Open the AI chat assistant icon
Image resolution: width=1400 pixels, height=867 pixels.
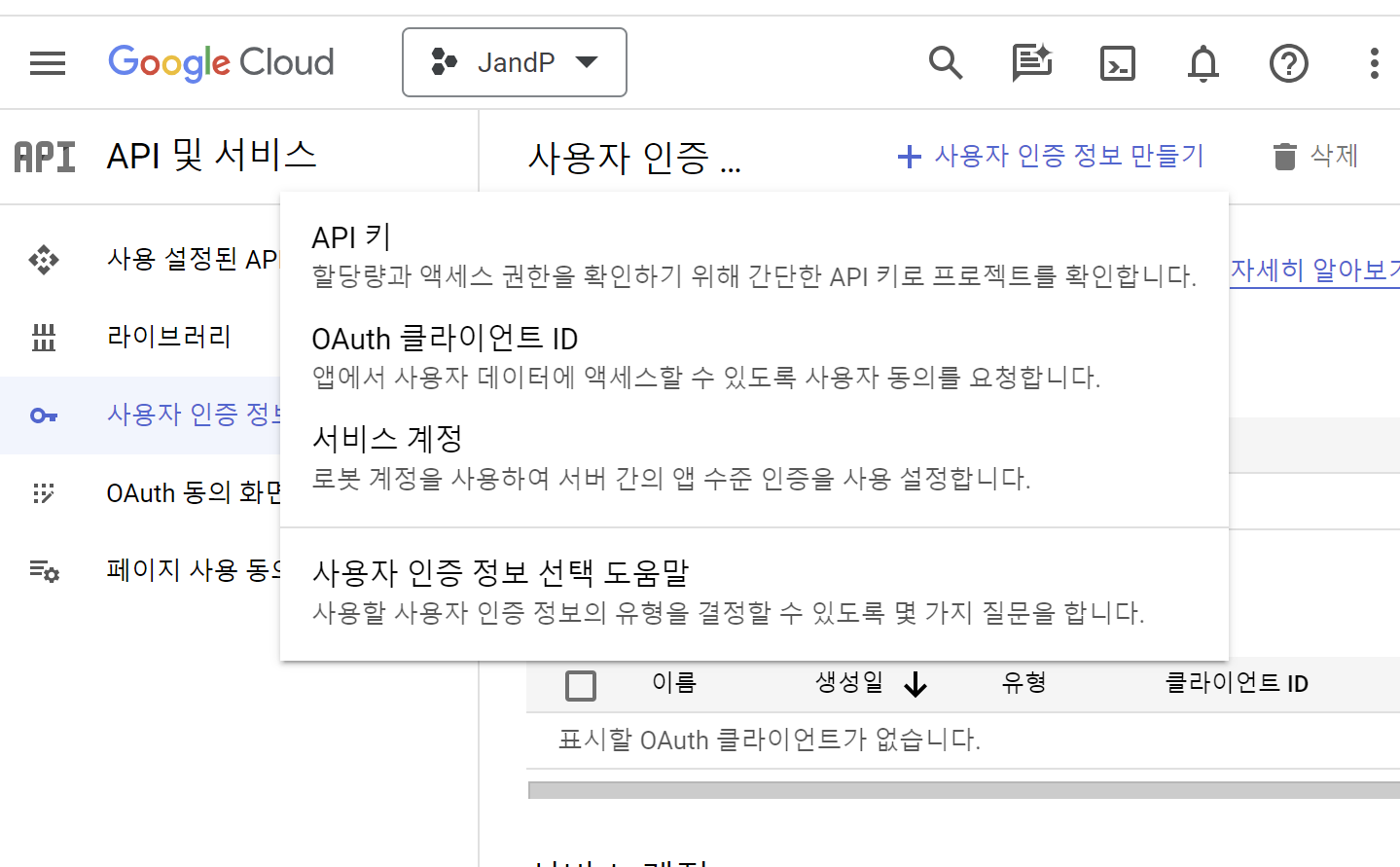point(1032,63)
